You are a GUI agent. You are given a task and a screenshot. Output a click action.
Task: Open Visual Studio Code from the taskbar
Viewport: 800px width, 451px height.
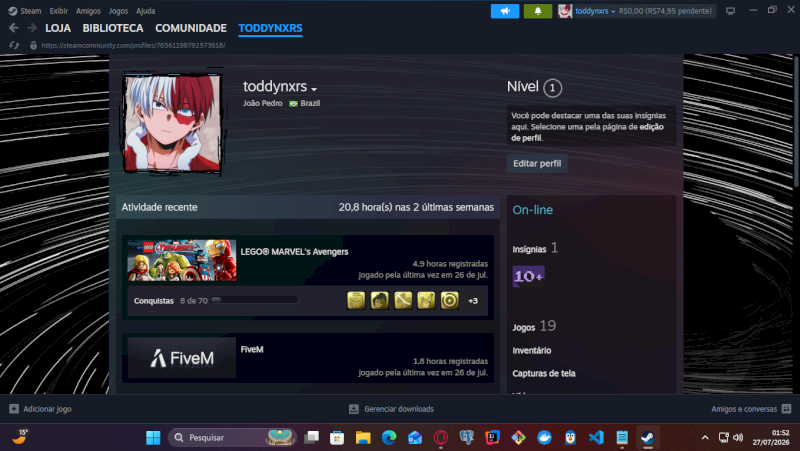(596, 437)
